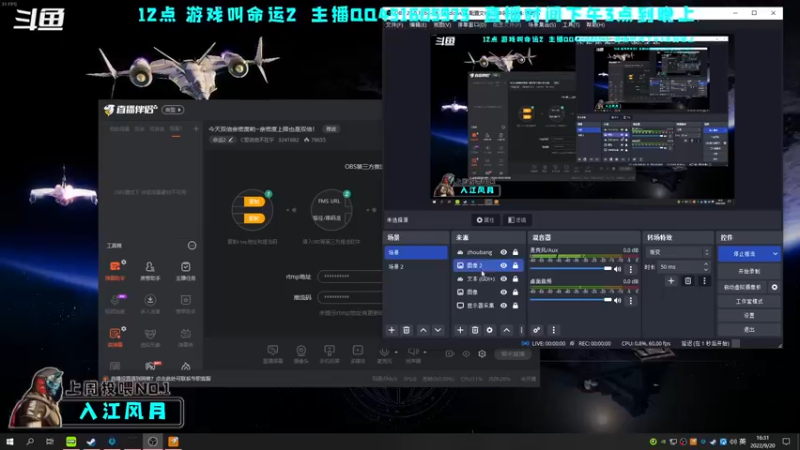Click 开始录制 button in OBS controls
This screenshot has width=800, height=450.
point(749,271)
